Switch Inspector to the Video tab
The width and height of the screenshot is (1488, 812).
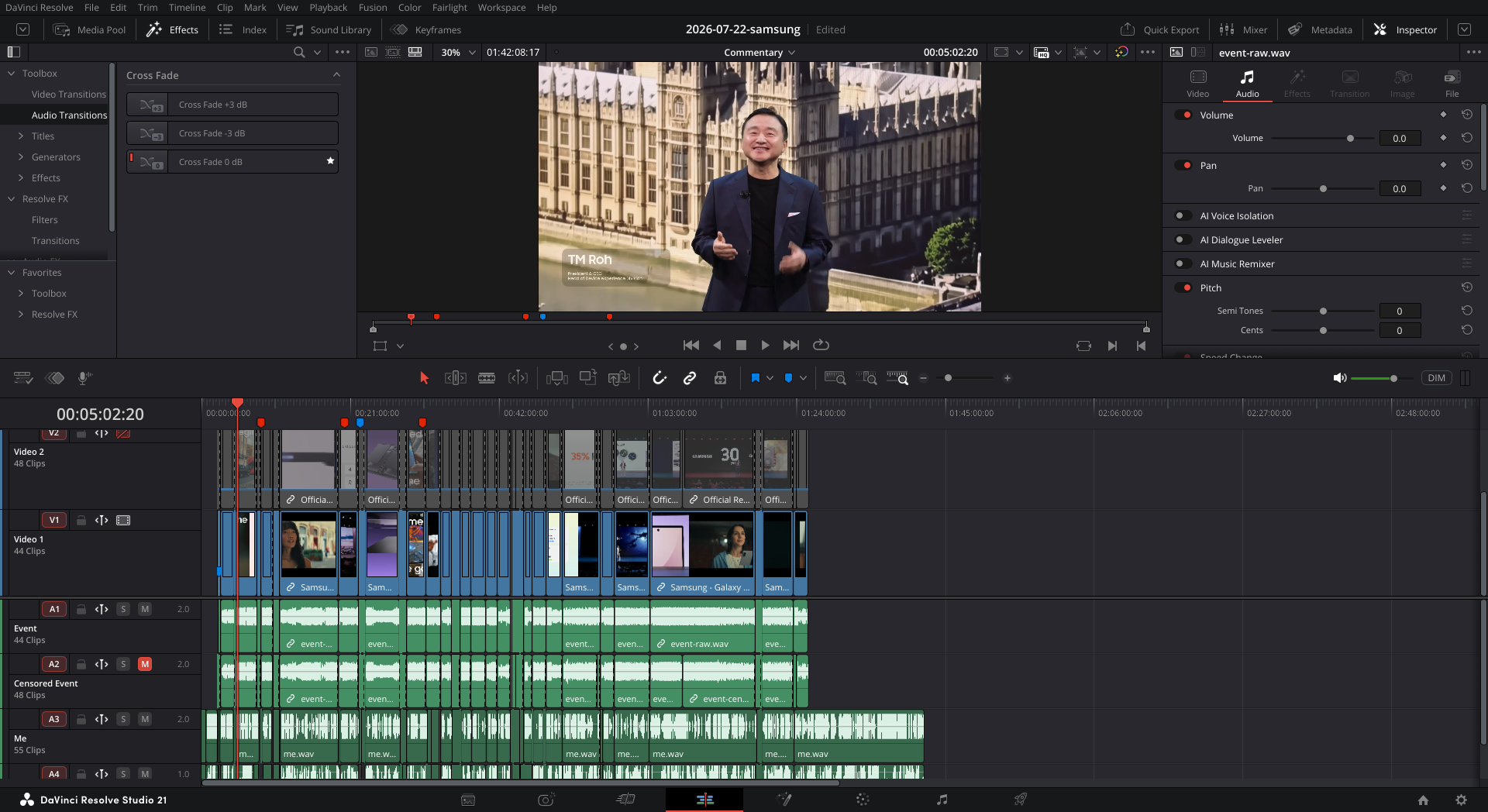[1197, 83]
